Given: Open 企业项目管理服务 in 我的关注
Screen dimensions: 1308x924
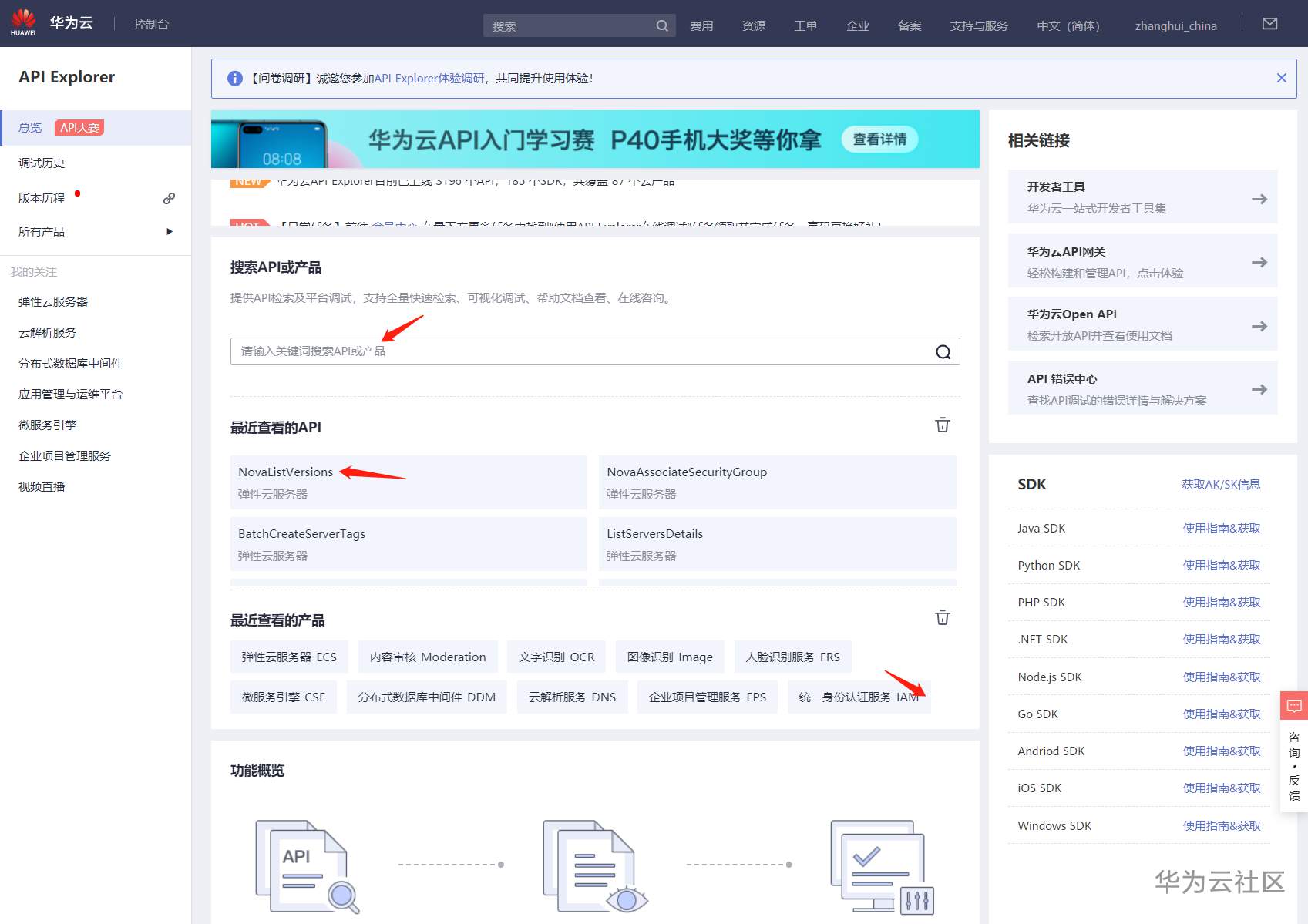Looking at the screenshot, I should (x=65, y=456).
